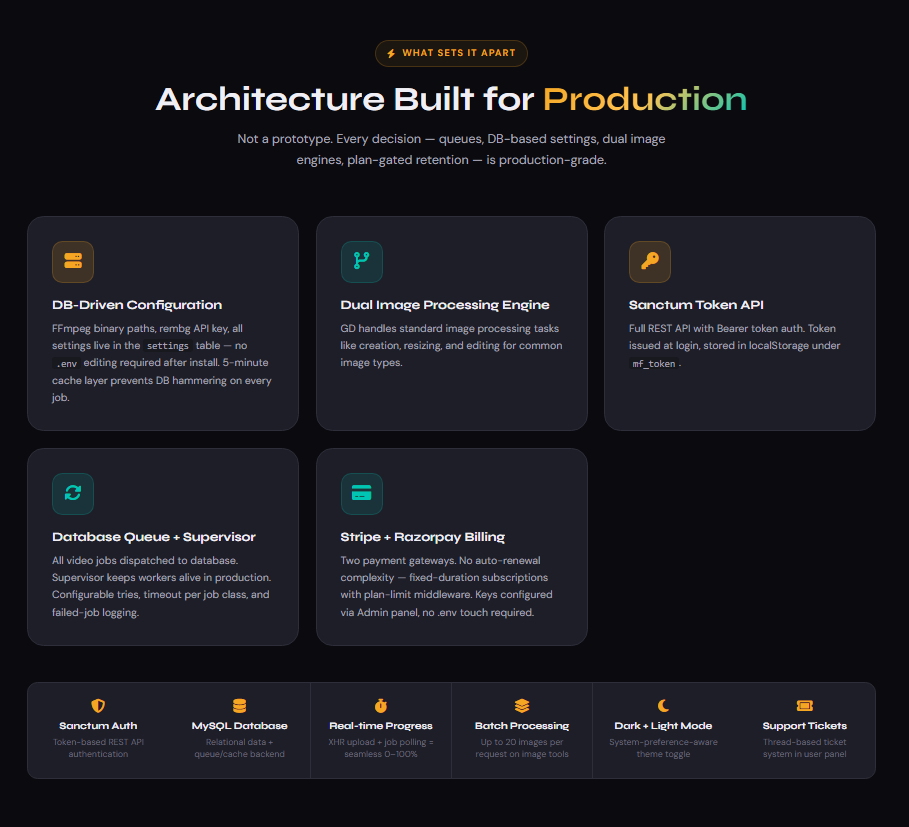The height and width of the screenshot is (827, 909).
Task: Click the refresh icon for Database Queue
Action: [73, 494]
